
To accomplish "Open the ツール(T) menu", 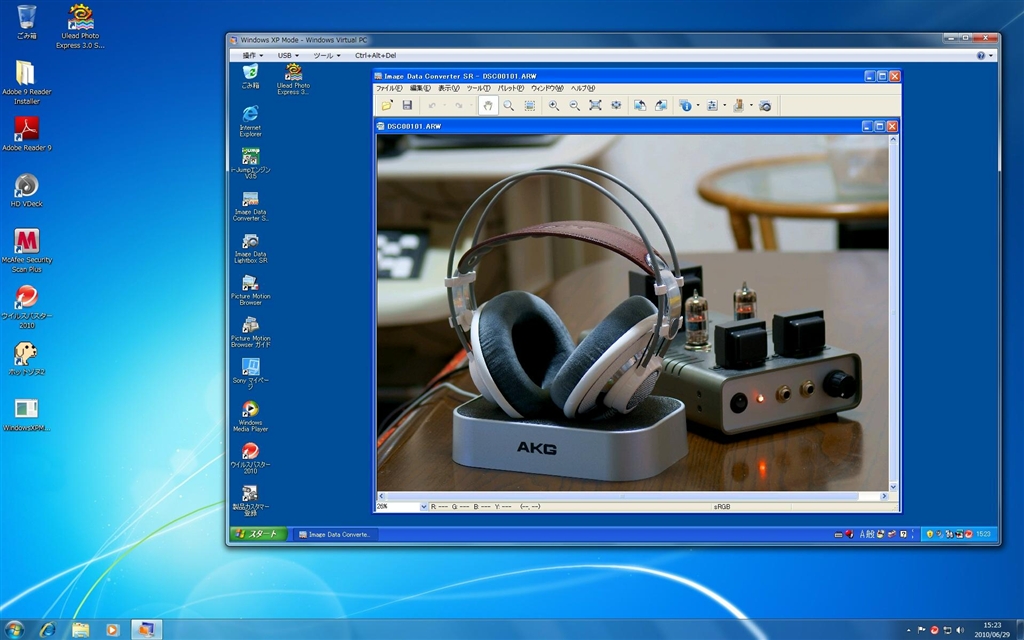I will [478, 88].
